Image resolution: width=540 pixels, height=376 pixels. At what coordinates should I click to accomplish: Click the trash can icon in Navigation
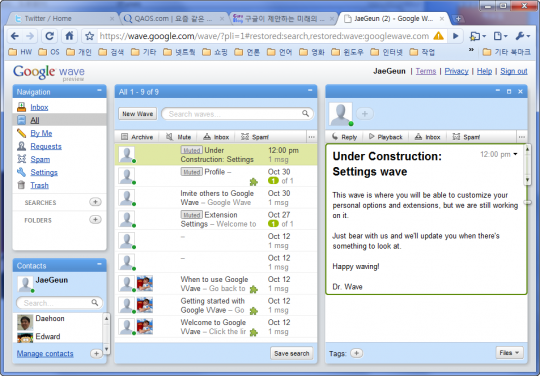pyautogui.click(x=21, y=185)
